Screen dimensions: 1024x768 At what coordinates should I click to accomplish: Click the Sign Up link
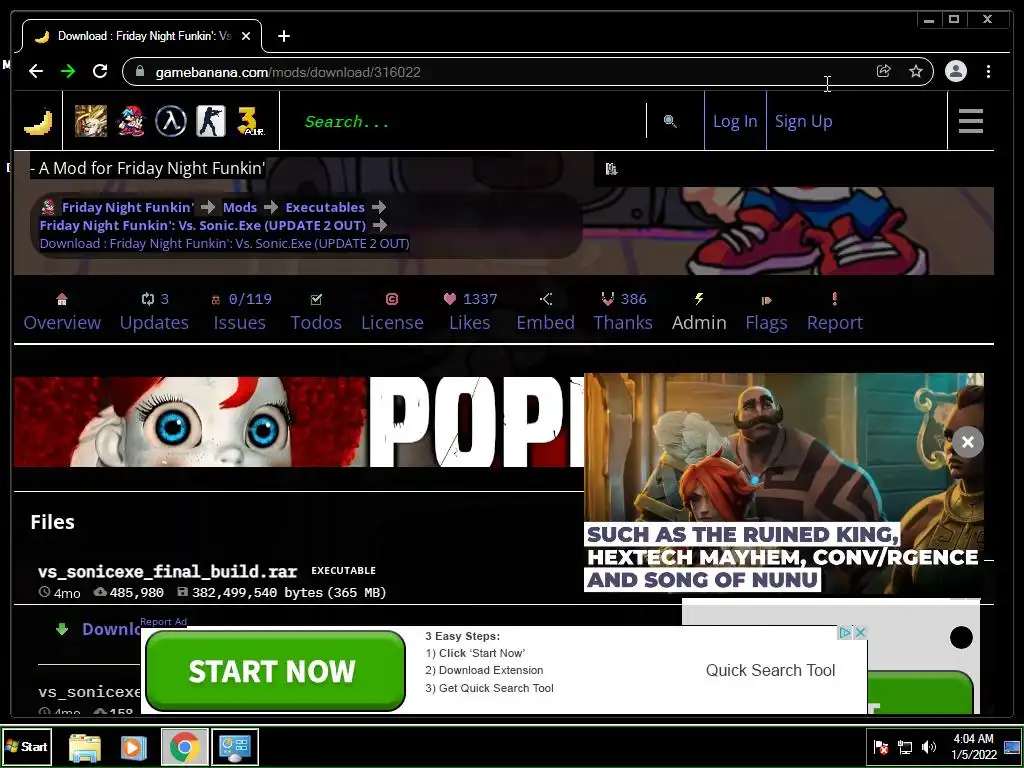[803, 121]
